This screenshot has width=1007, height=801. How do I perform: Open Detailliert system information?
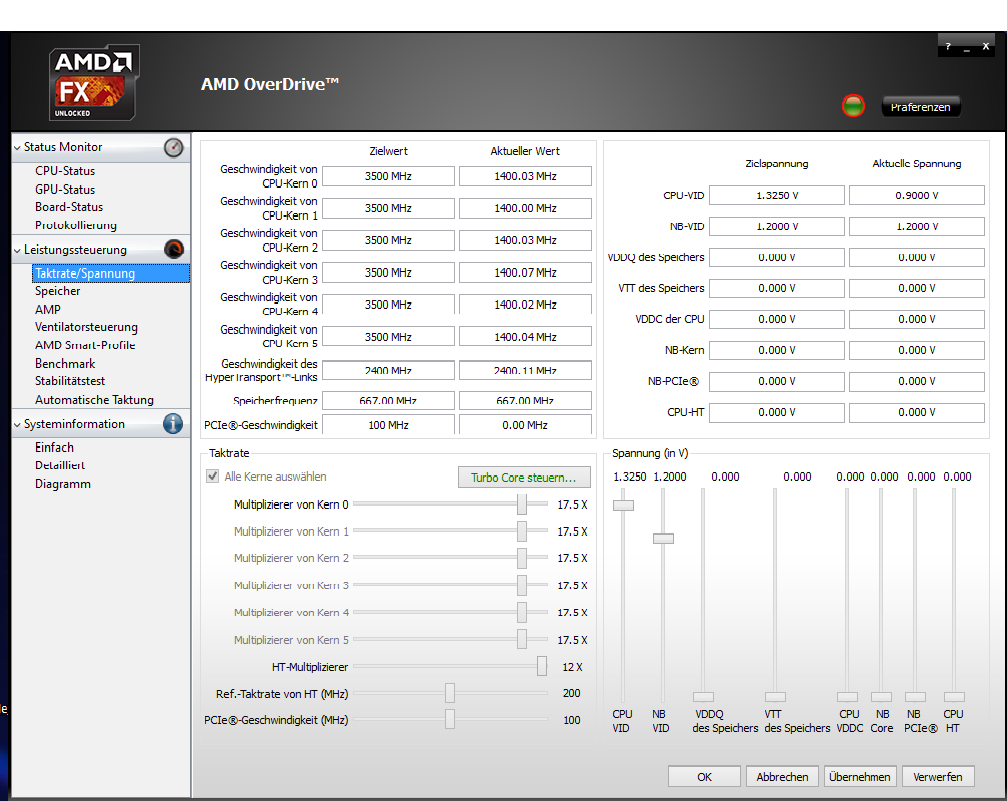click(60, 465)
